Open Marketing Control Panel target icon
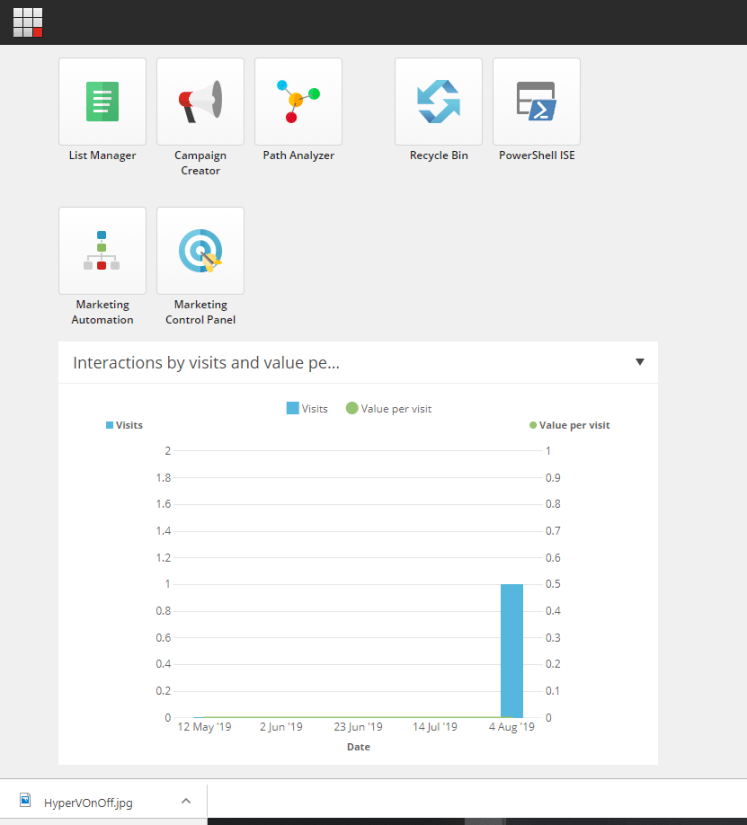Image resolution: width=747 pixels, height=825 pixels. 200,251
